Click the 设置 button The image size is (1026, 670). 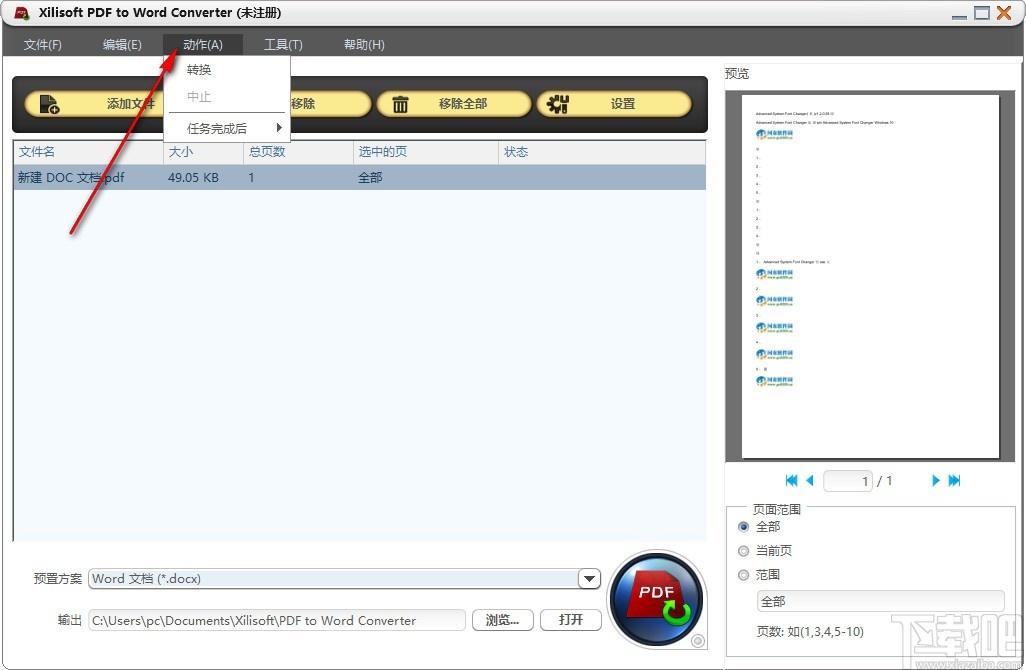pos(614,104)
